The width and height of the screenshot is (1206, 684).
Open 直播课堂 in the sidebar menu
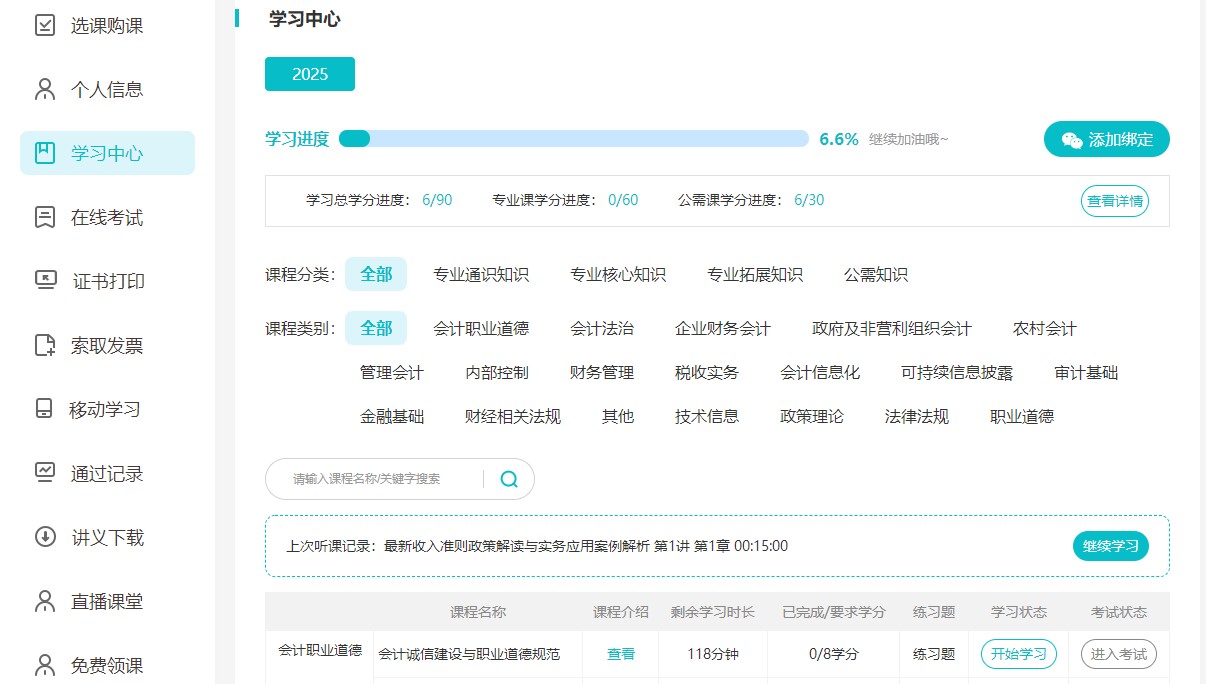click(107, 601)
